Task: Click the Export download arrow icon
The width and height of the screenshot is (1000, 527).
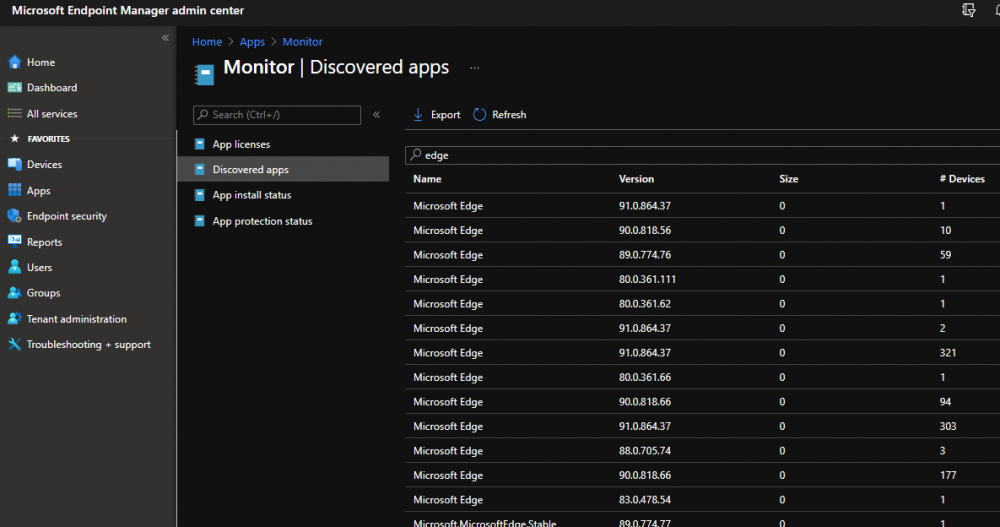Action: (x=418, y=115)
